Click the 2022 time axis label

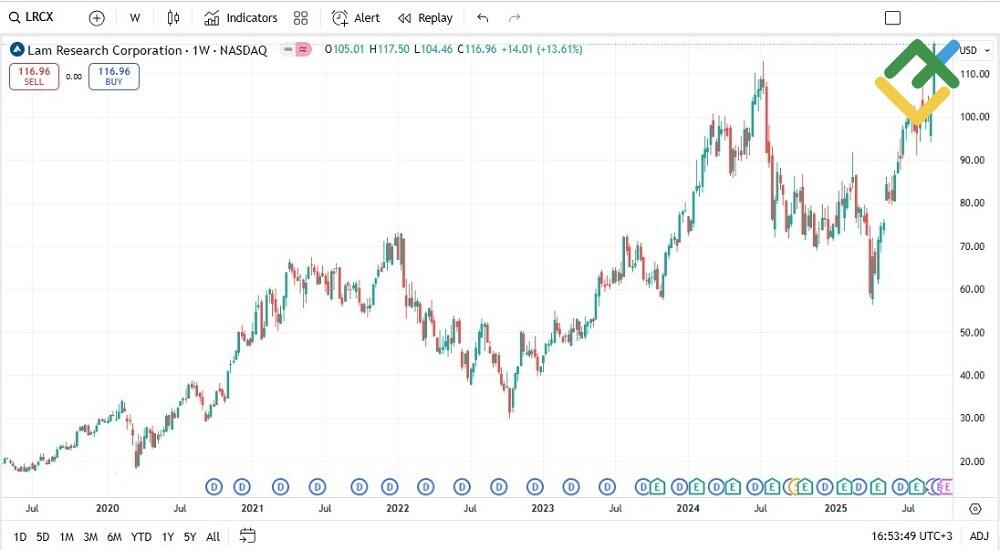[397, 509]
